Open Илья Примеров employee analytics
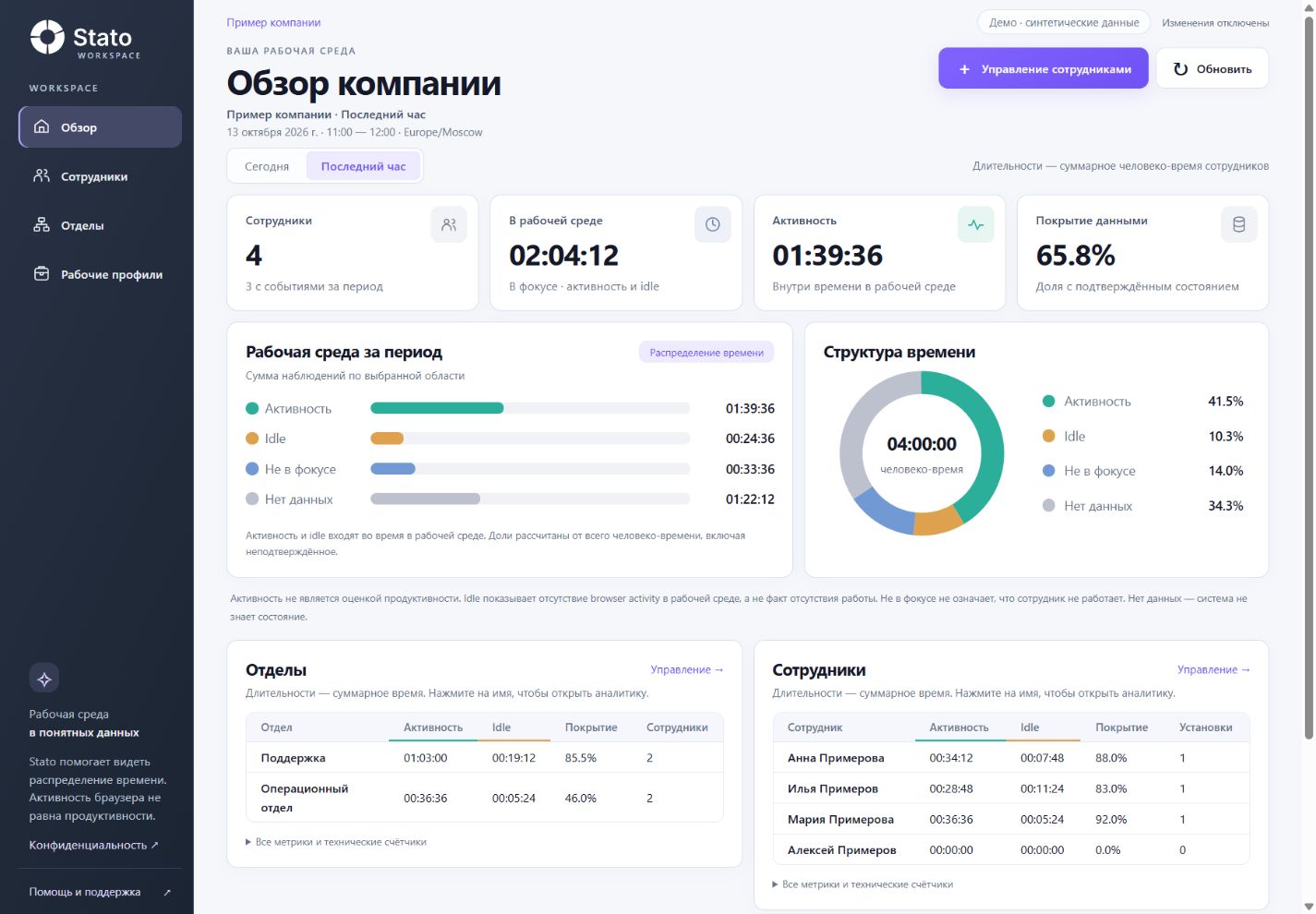The height and width of the screenshot is (914, 1316). pyautogui.click(x=833, y=788)
